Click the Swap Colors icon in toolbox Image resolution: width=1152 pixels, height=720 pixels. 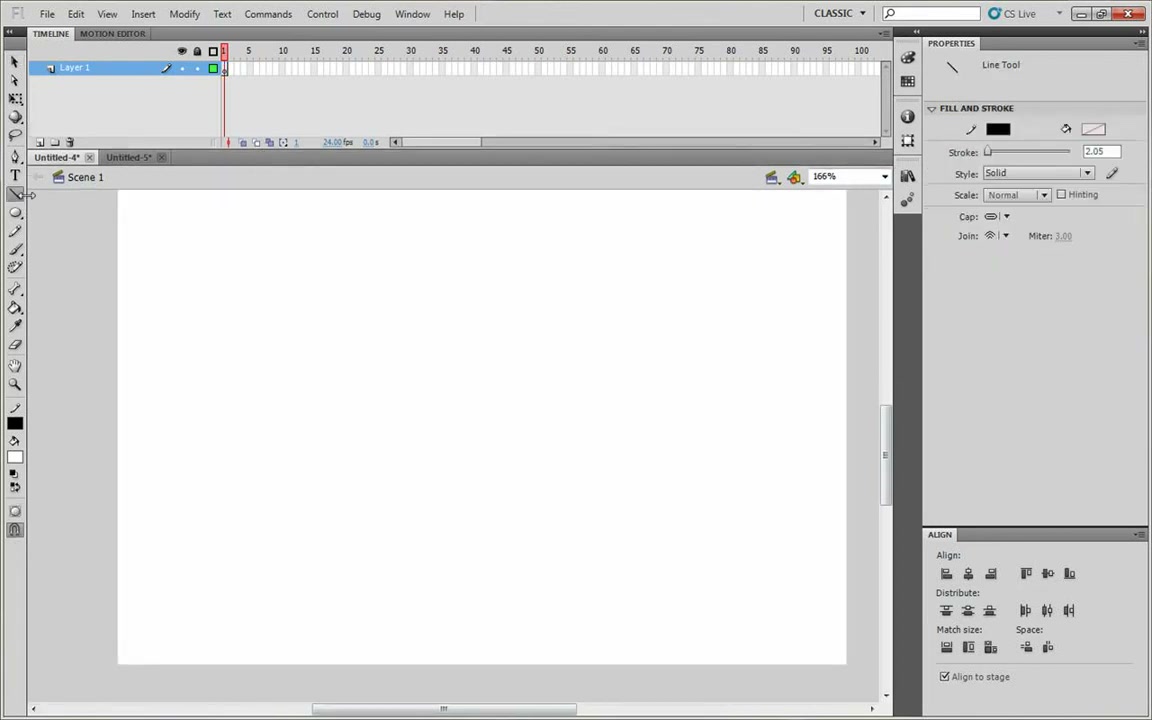point(16,487)
